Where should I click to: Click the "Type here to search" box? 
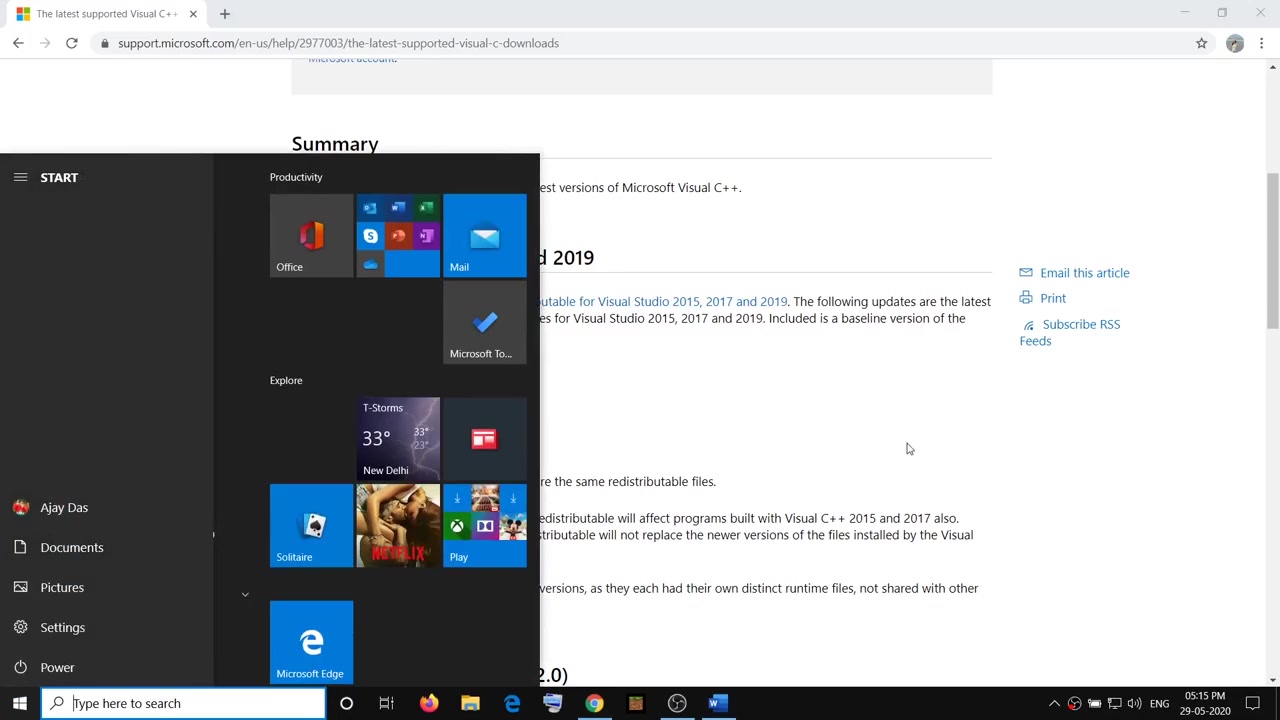(185, 703)
